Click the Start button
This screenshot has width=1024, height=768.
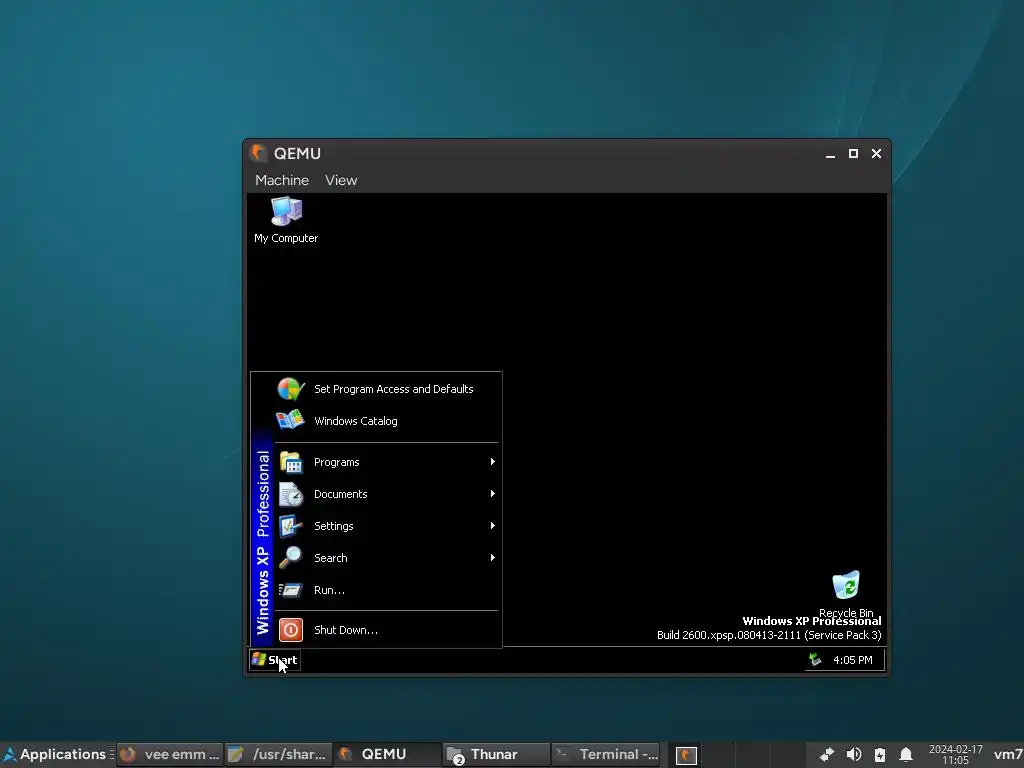(x=275, y=660)
